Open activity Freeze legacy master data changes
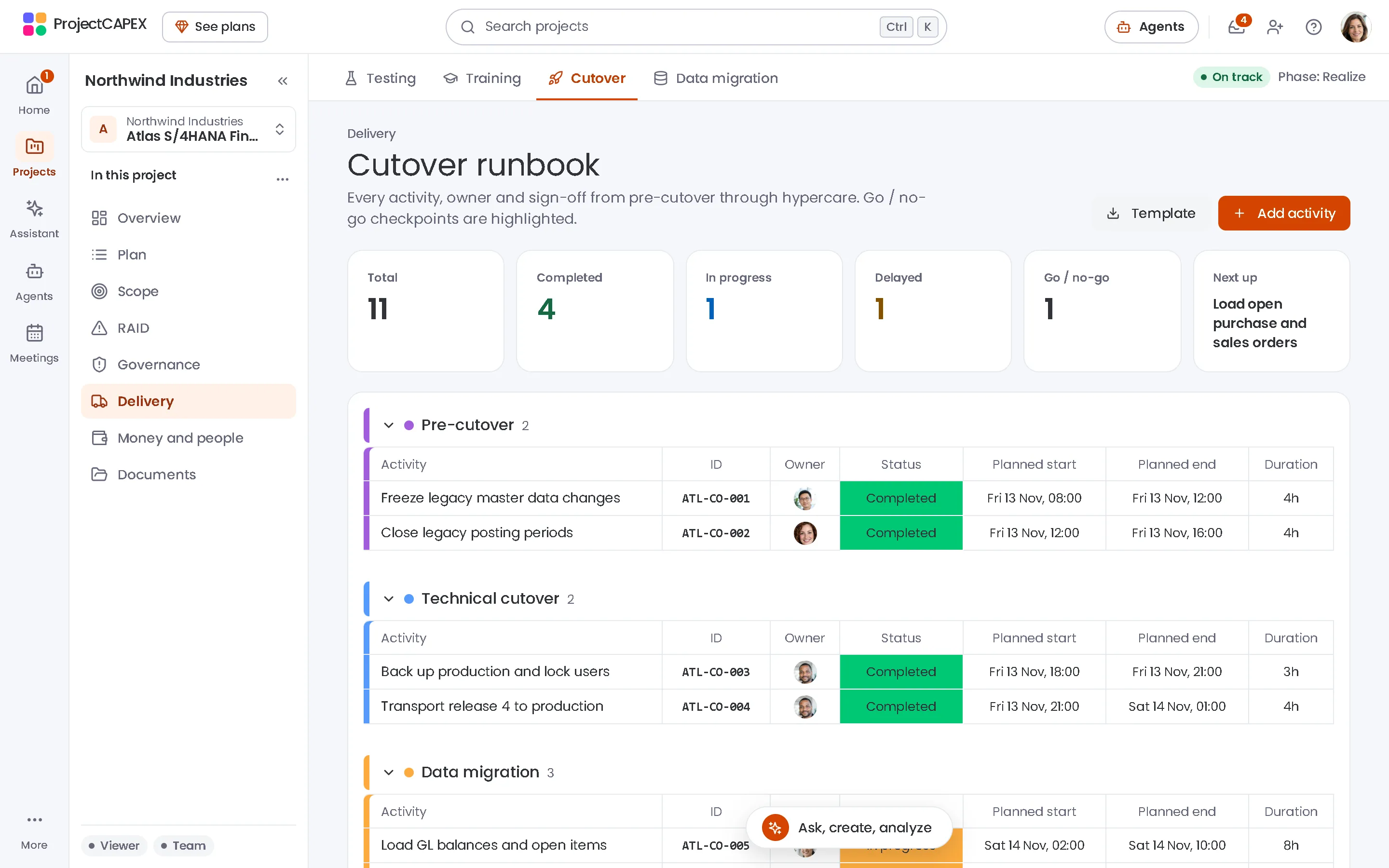This screenshot has width=1389, height=868. pyautogui.click(x=501, y=498)
